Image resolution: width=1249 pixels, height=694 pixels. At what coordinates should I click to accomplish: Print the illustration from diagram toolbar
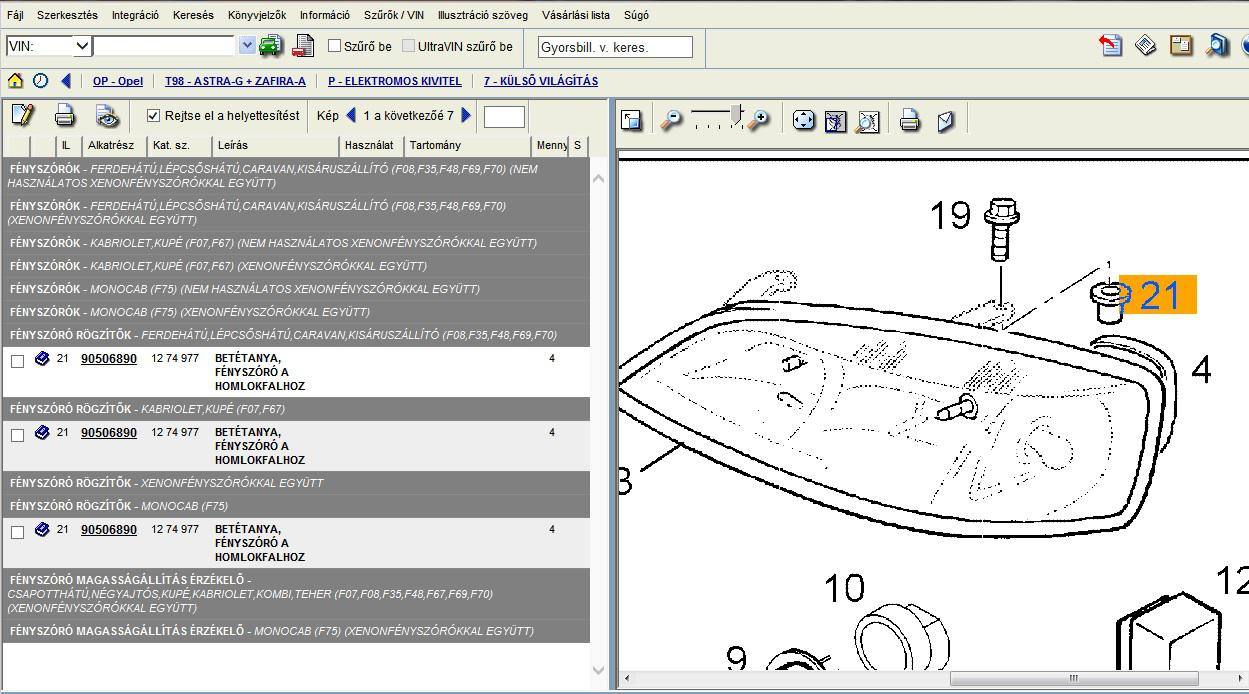click(909, 121)
